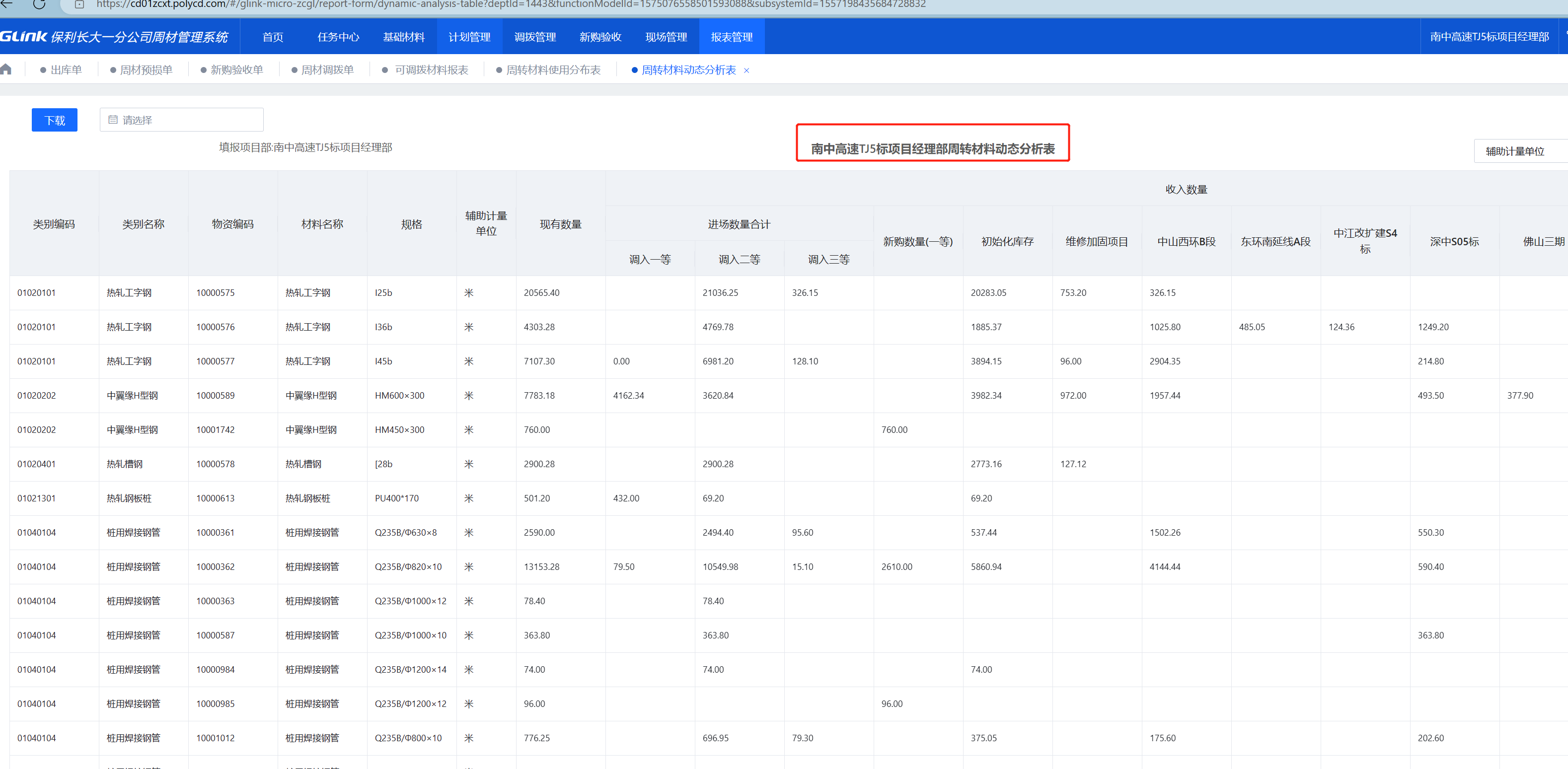Click the 东环南延线A段 column header
1568x769 pixels.
(x=1276, y=242)
